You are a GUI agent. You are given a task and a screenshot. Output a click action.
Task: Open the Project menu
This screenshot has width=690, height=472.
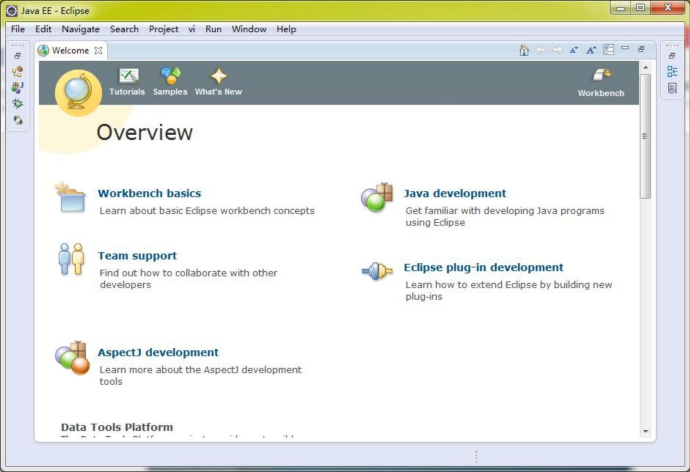164,29
